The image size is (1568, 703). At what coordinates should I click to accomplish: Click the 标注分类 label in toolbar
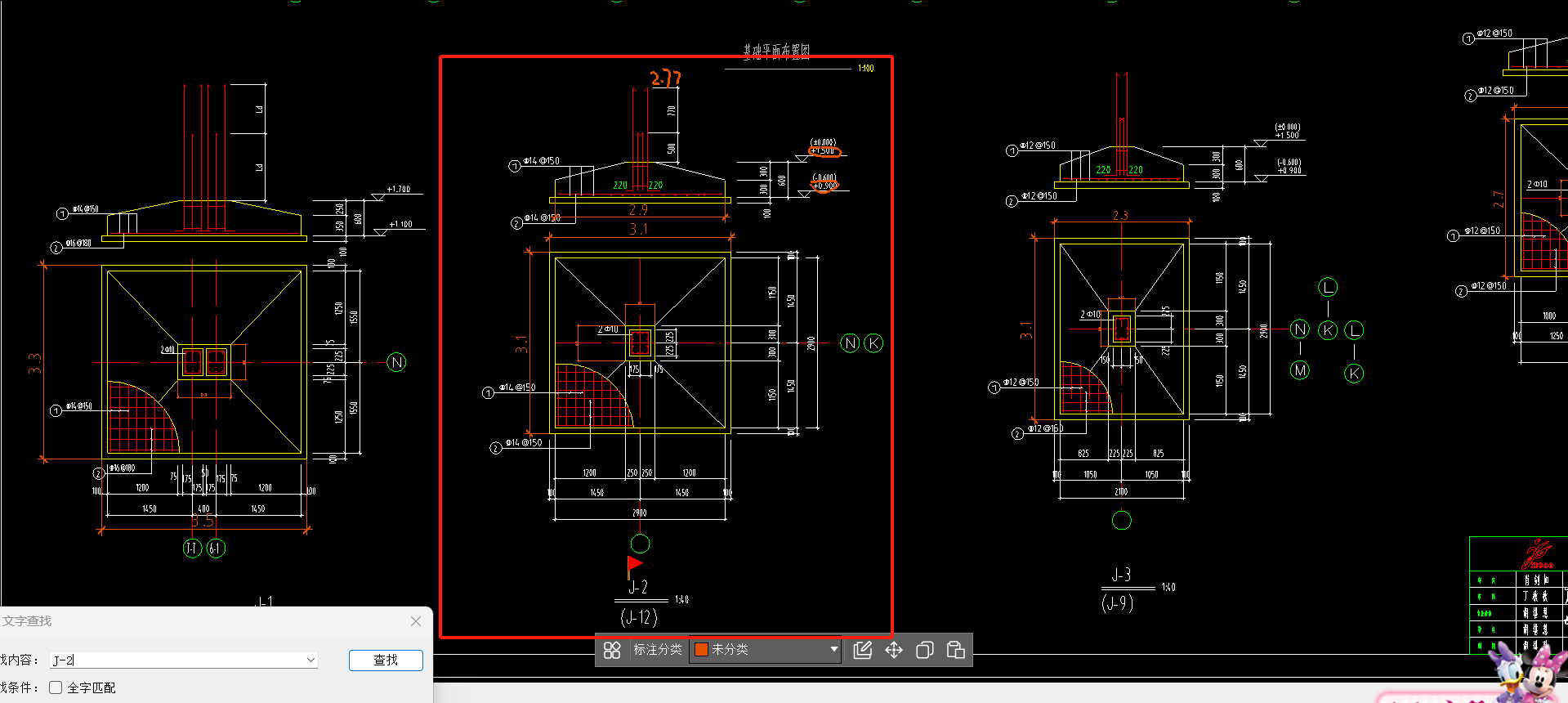coord(658,649)
